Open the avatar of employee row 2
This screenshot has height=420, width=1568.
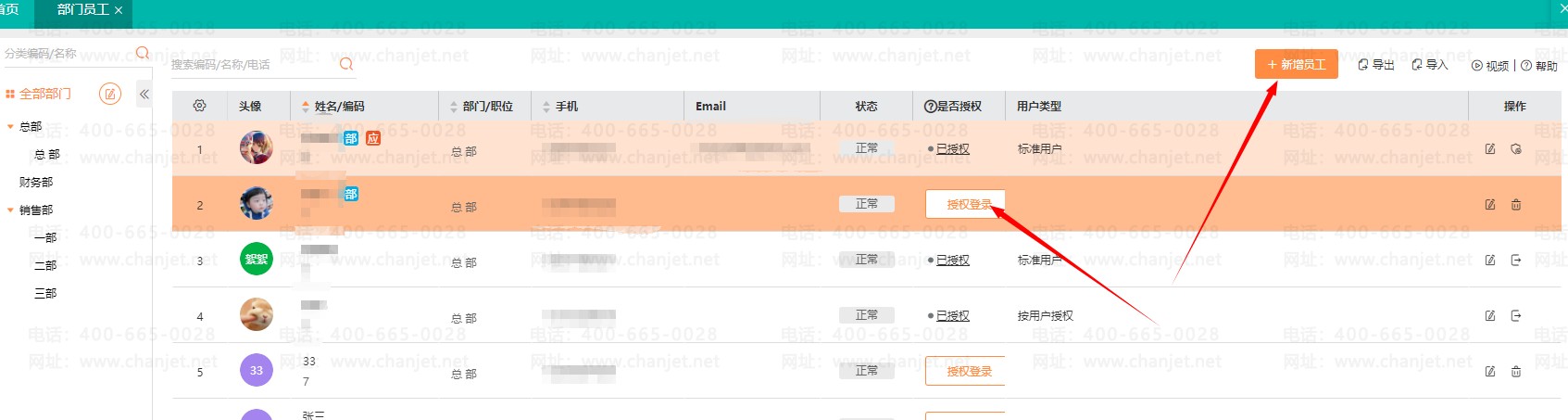point(257,203)
